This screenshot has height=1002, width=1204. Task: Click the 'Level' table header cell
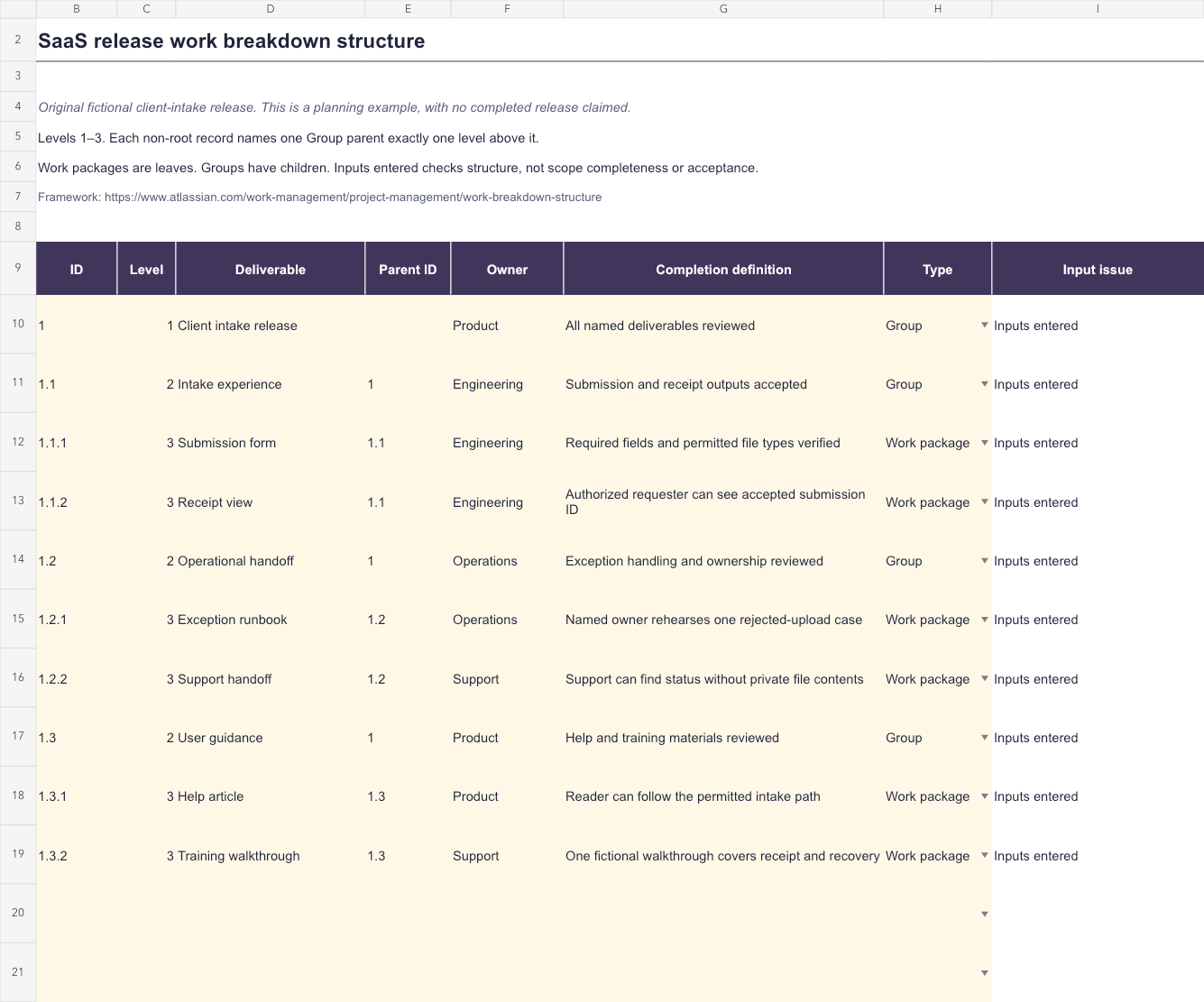click(146, 269)
